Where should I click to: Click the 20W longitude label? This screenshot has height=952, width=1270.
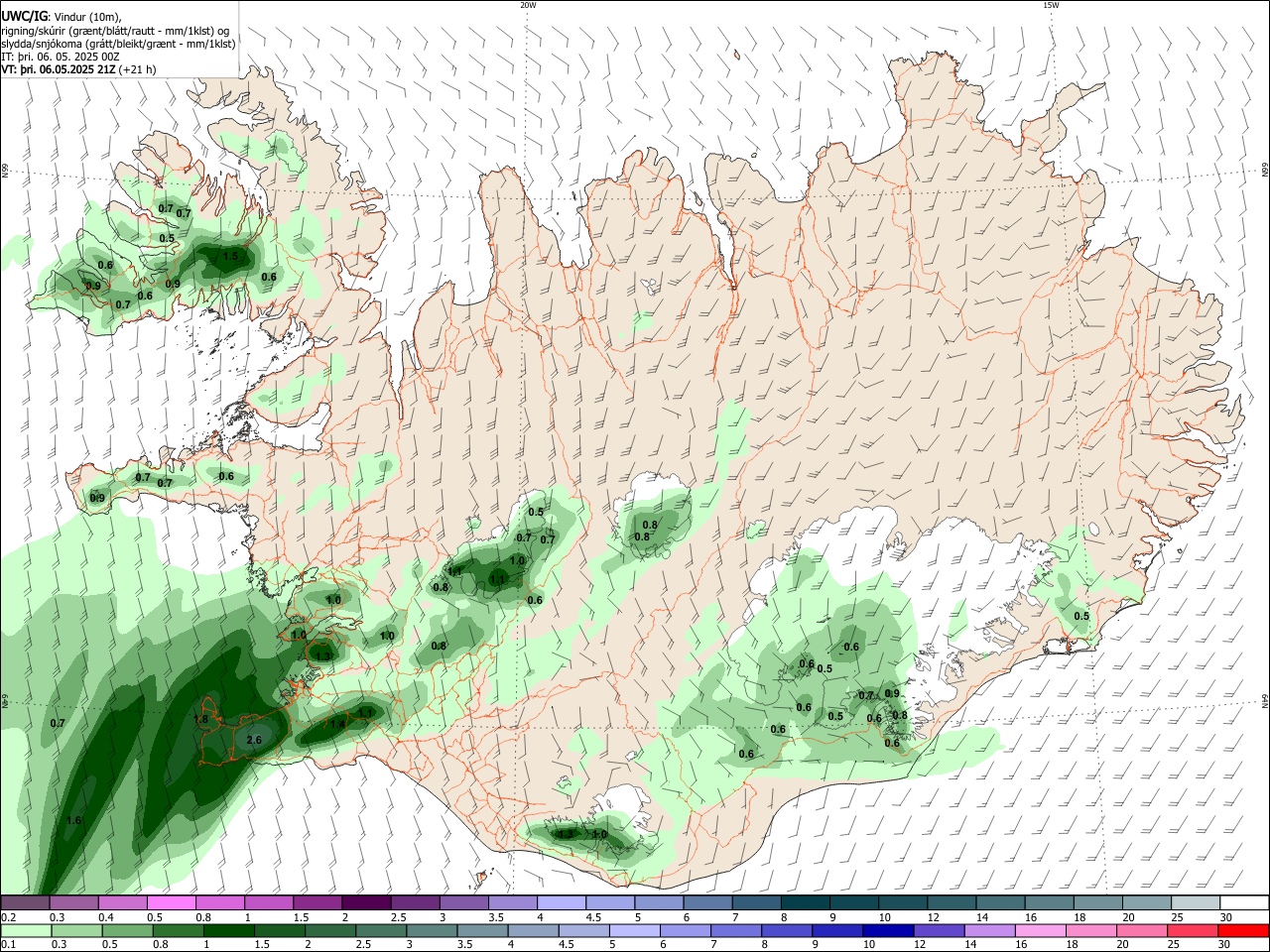coord(528,5)
